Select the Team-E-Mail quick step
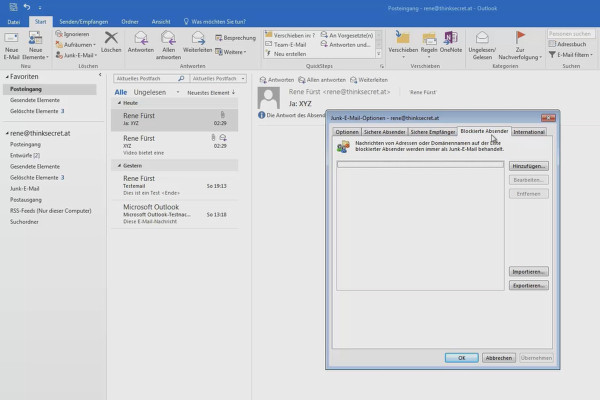 [x=286, y=44]
